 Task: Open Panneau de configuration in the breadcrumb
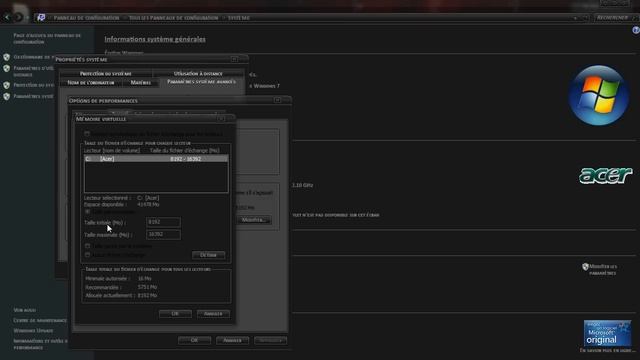click(87, 18)
